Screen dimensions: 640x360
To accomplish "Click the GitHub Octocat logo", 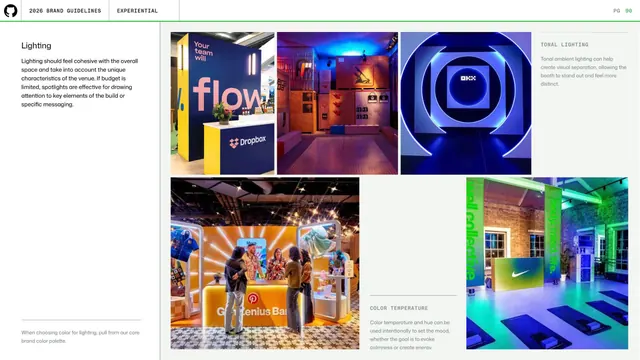I will coord(11,11).
